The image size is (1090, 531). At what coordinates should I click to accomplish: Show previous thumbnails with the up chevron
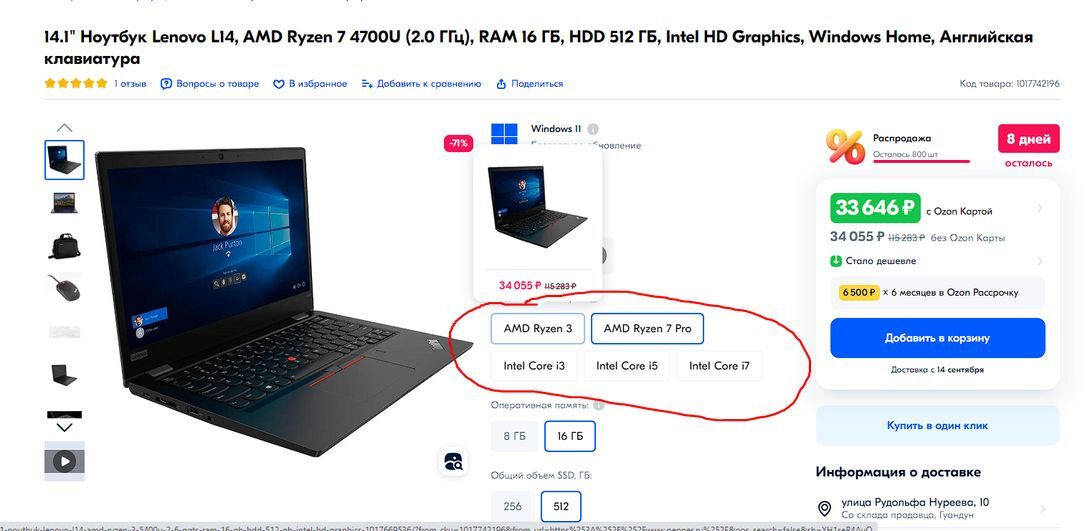[x=64, y=128]
